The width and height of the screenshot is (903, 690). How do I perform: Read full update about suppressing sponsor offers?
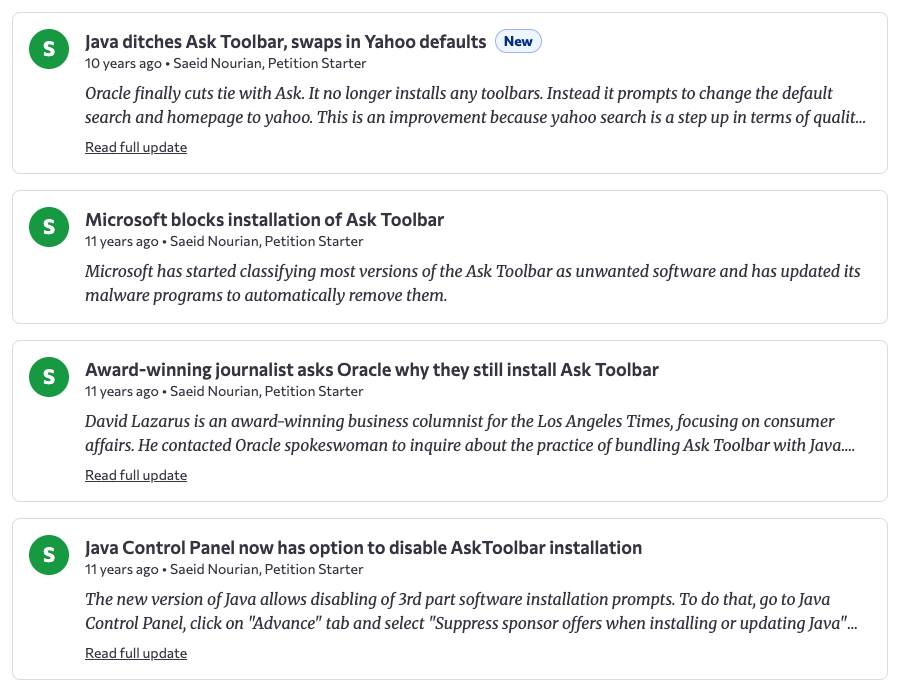point(136,654)
